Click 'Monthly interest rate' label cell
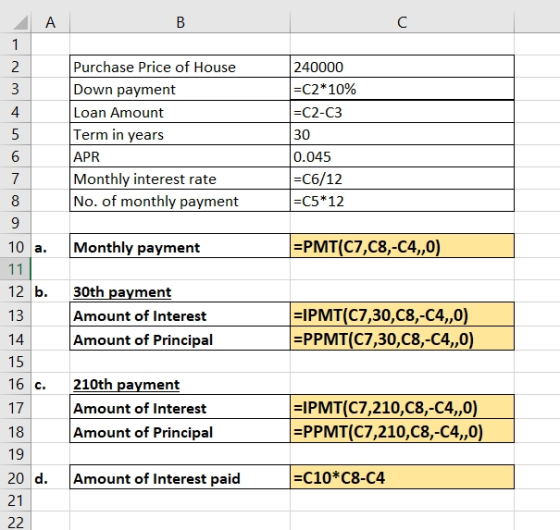The height and width of the screenshot is (530, 560). click(x=180, y=179)
